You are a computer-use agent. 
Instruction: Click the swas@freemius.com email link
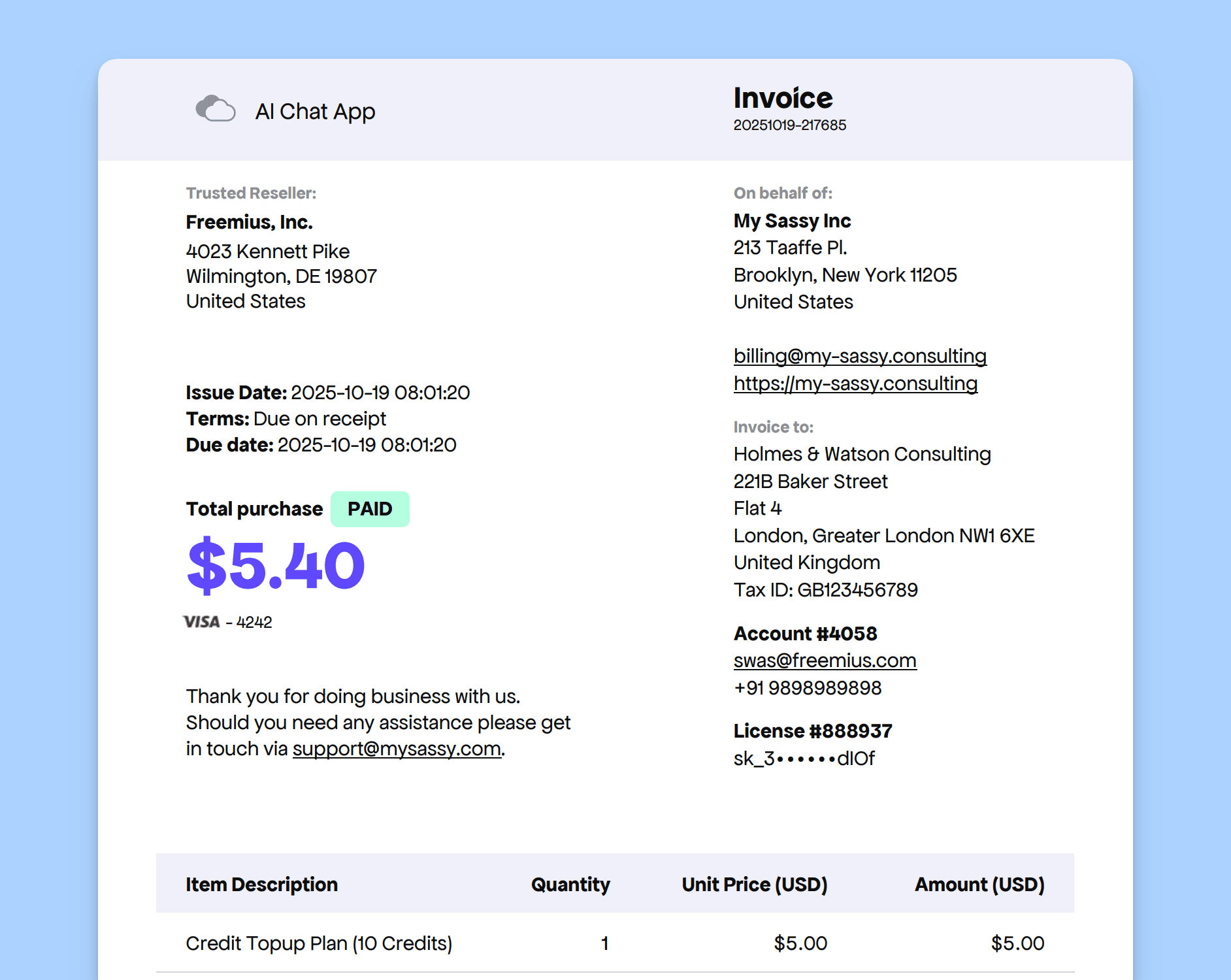[825, 661]
